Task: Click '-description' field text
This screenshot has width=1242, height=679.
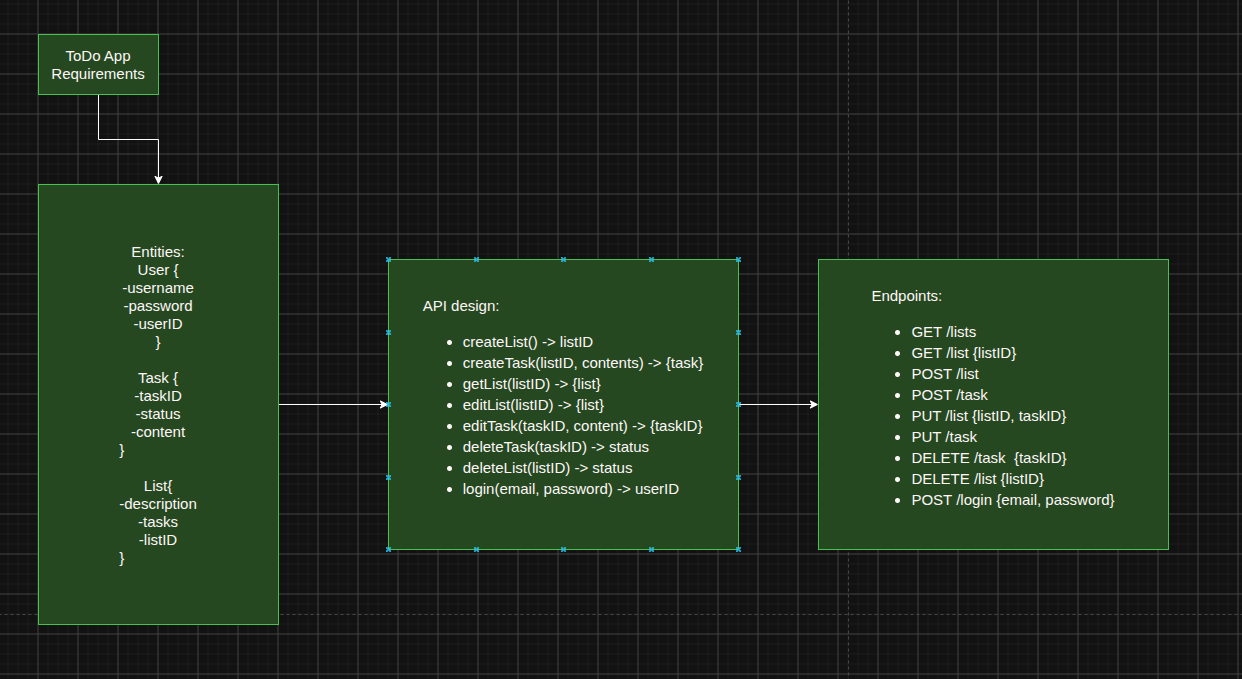Action: coord(158,504)
